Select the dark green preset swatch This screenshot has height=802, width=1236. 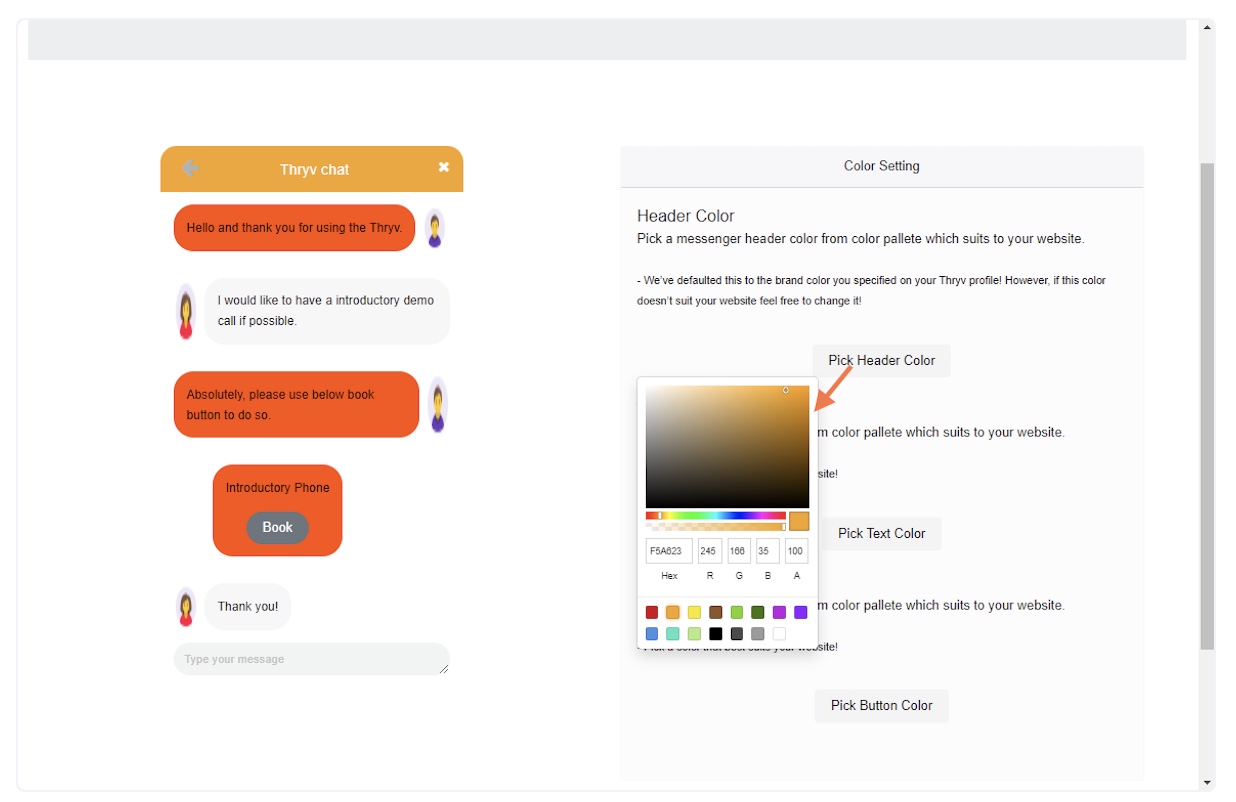758,612
